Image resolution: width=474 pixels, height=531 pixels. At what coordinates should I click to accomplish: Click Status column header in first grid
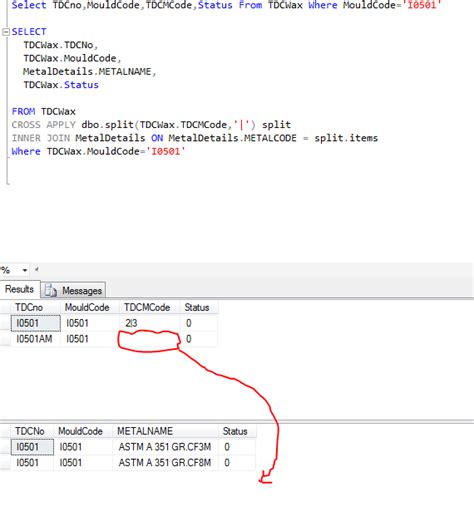pyautogui.click(x=199, y=307)
